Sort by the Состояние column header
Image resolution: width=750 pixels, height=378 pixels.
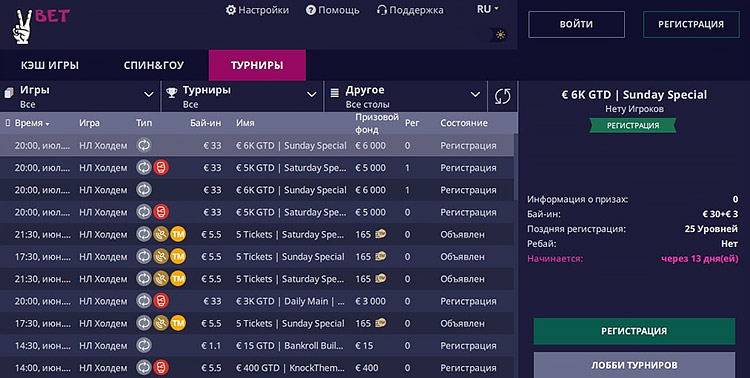pos(464,123)
